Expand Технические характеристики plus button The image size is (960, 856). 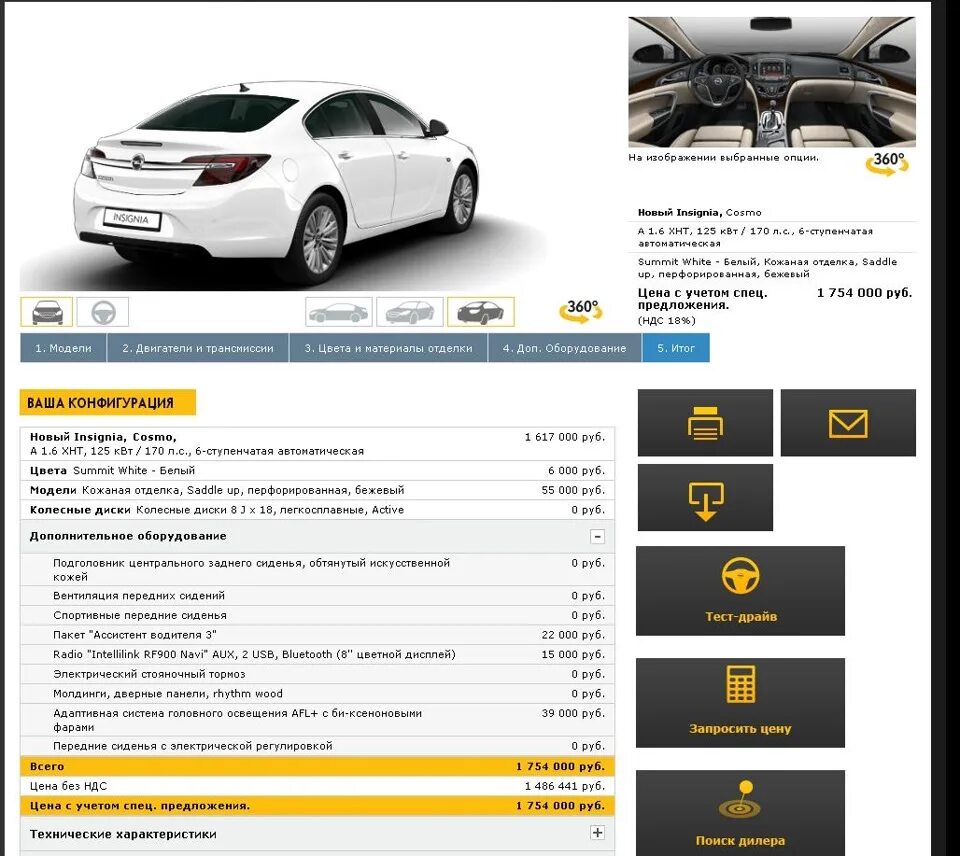[x=598, y=833]
